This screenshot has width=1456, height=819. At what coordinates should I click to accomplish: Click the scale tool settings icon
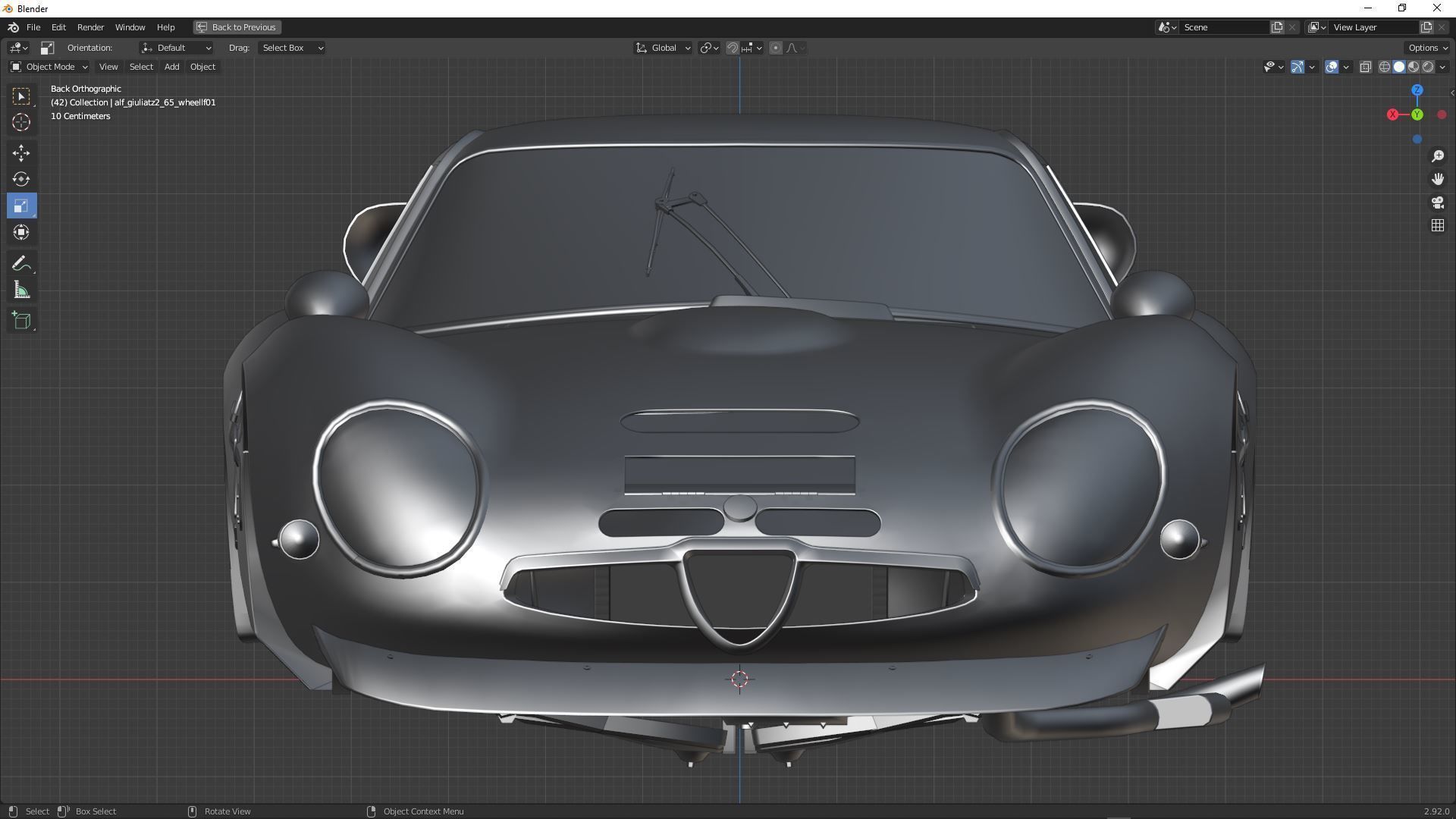tap(47, 48)
